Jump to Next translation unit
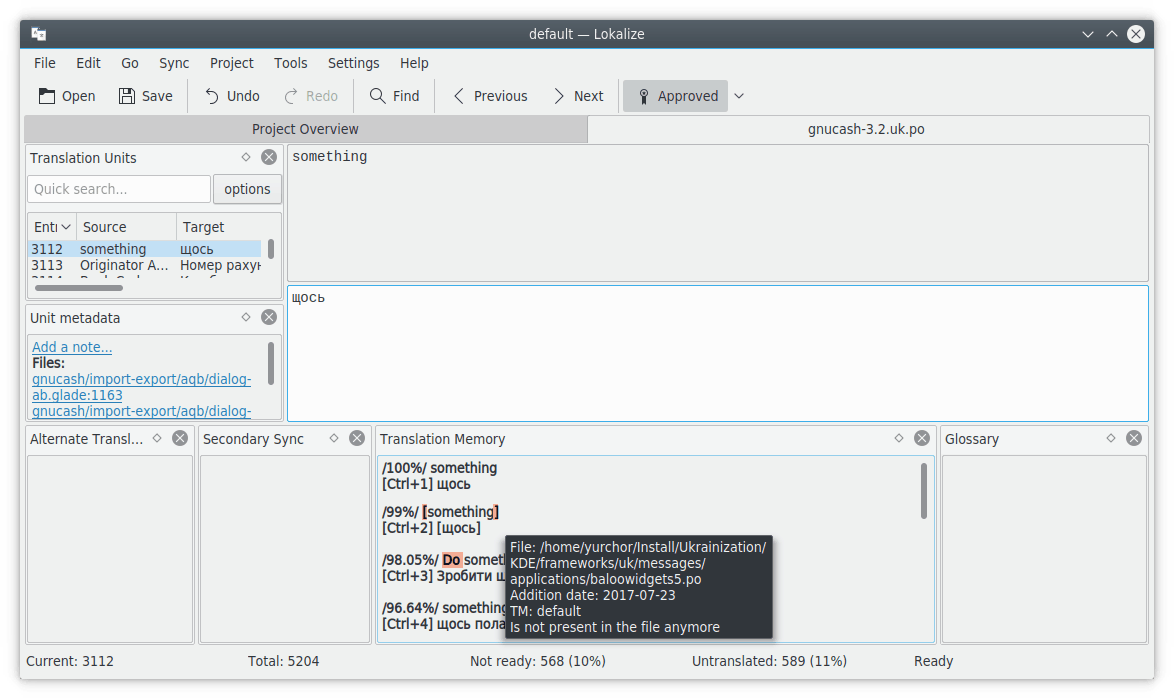The image size is (1174, 699). point(578,96)
